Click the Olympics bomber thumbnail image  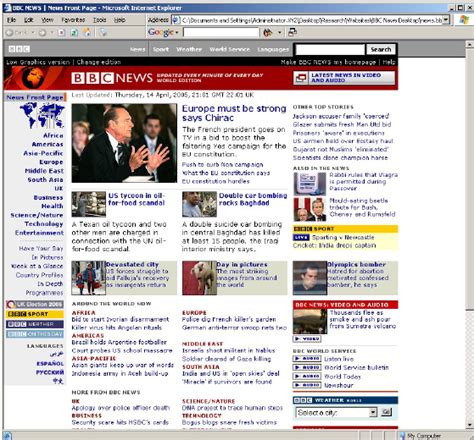(310, 278)
